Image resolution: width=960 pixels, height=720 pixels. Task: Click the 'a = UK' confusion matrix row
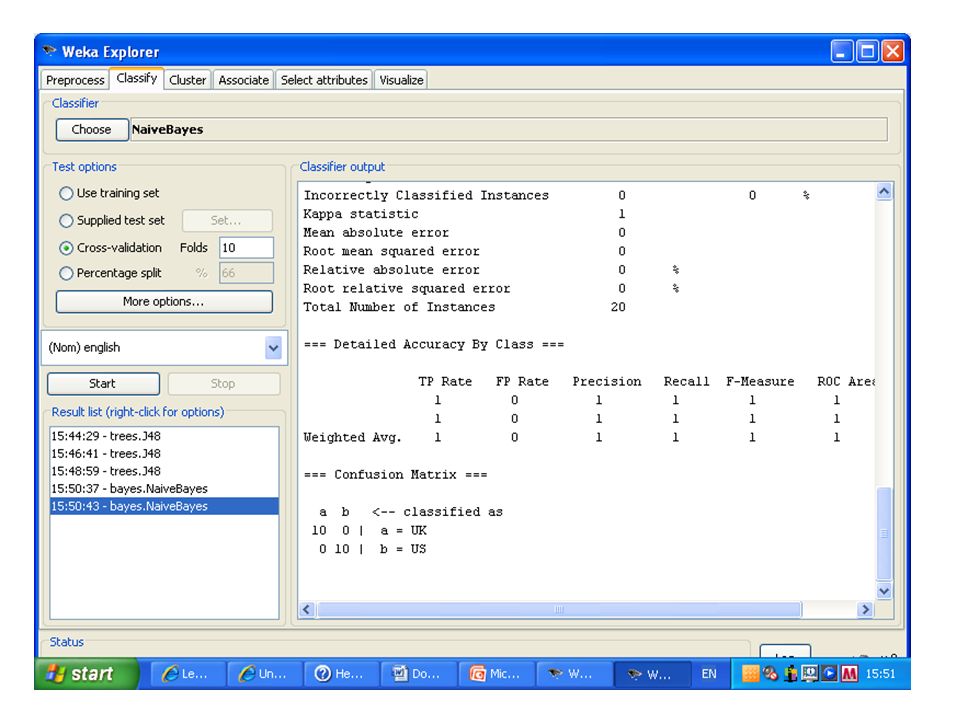coord(369,530)
